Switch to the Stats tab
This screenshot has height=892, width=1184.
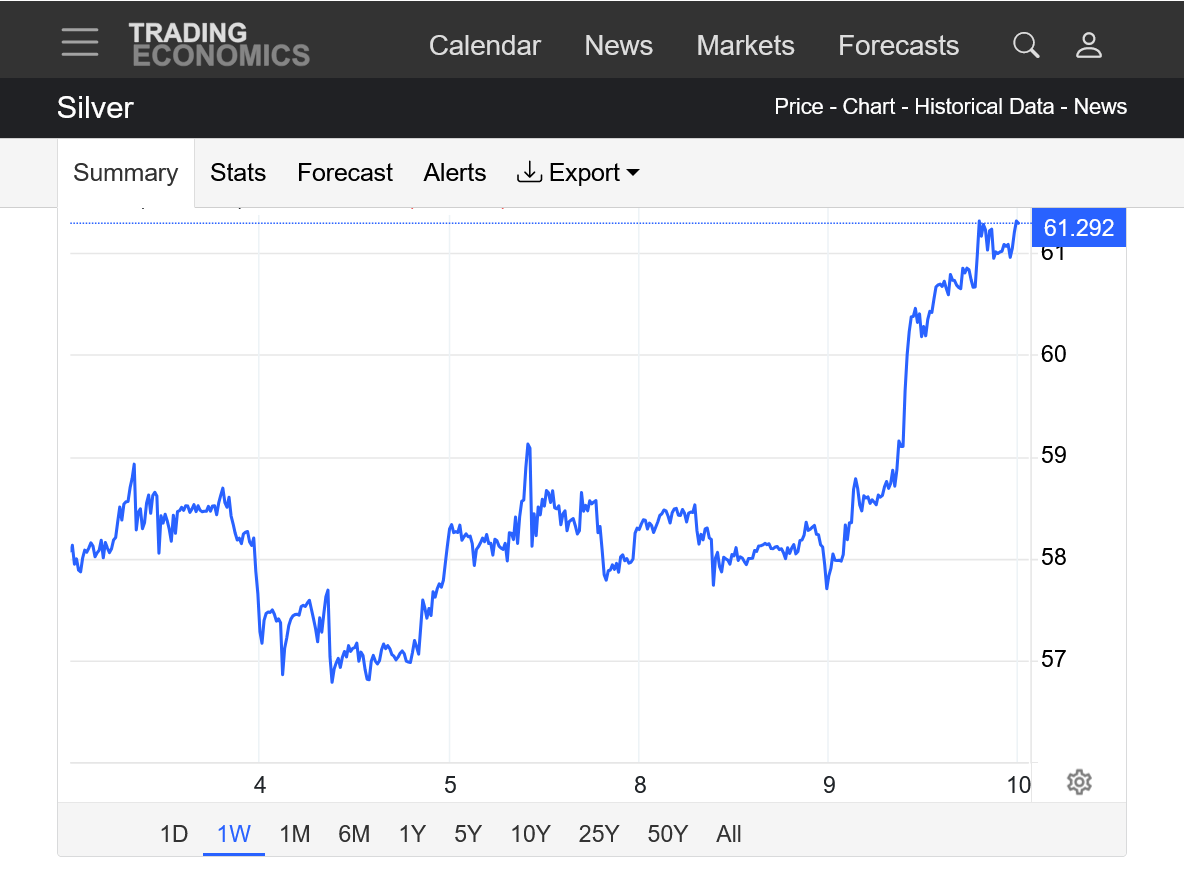click(x=238, y=173)
